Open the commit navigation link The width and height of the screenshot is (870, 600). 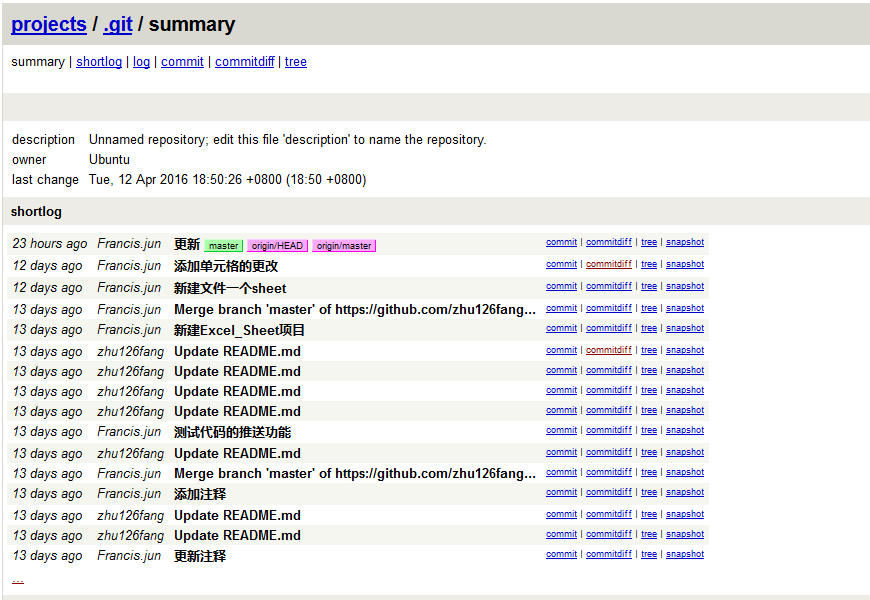[182, 62]
